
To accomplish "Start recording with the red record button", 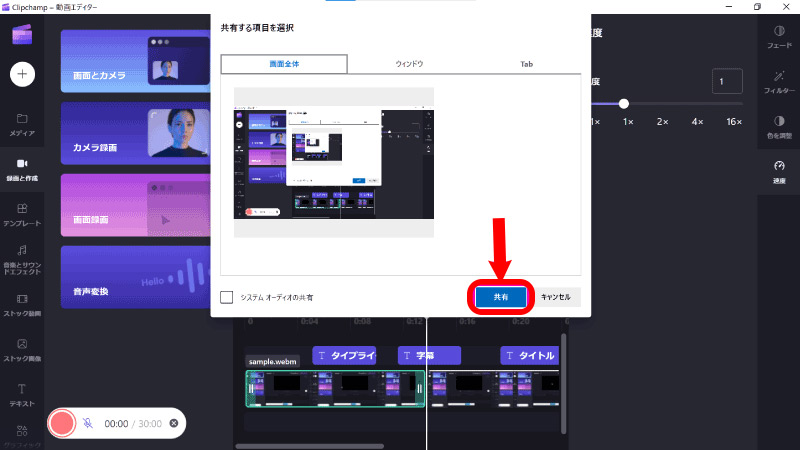I will [62, 423].
